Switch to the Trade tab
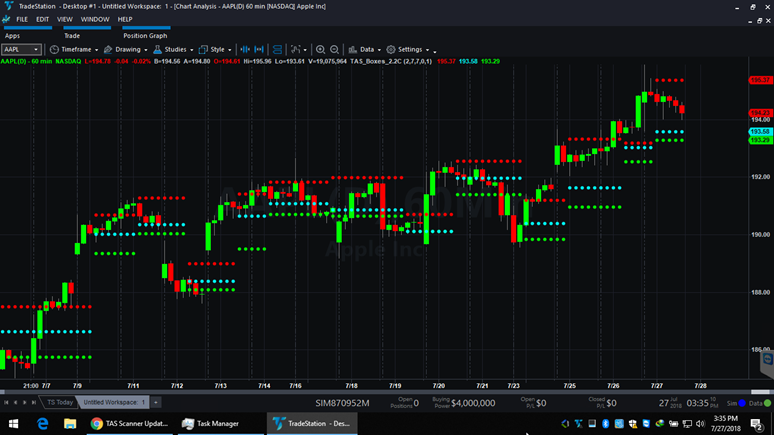The height and width of the screenshot is (435, 774). click(x=72, y=36)
